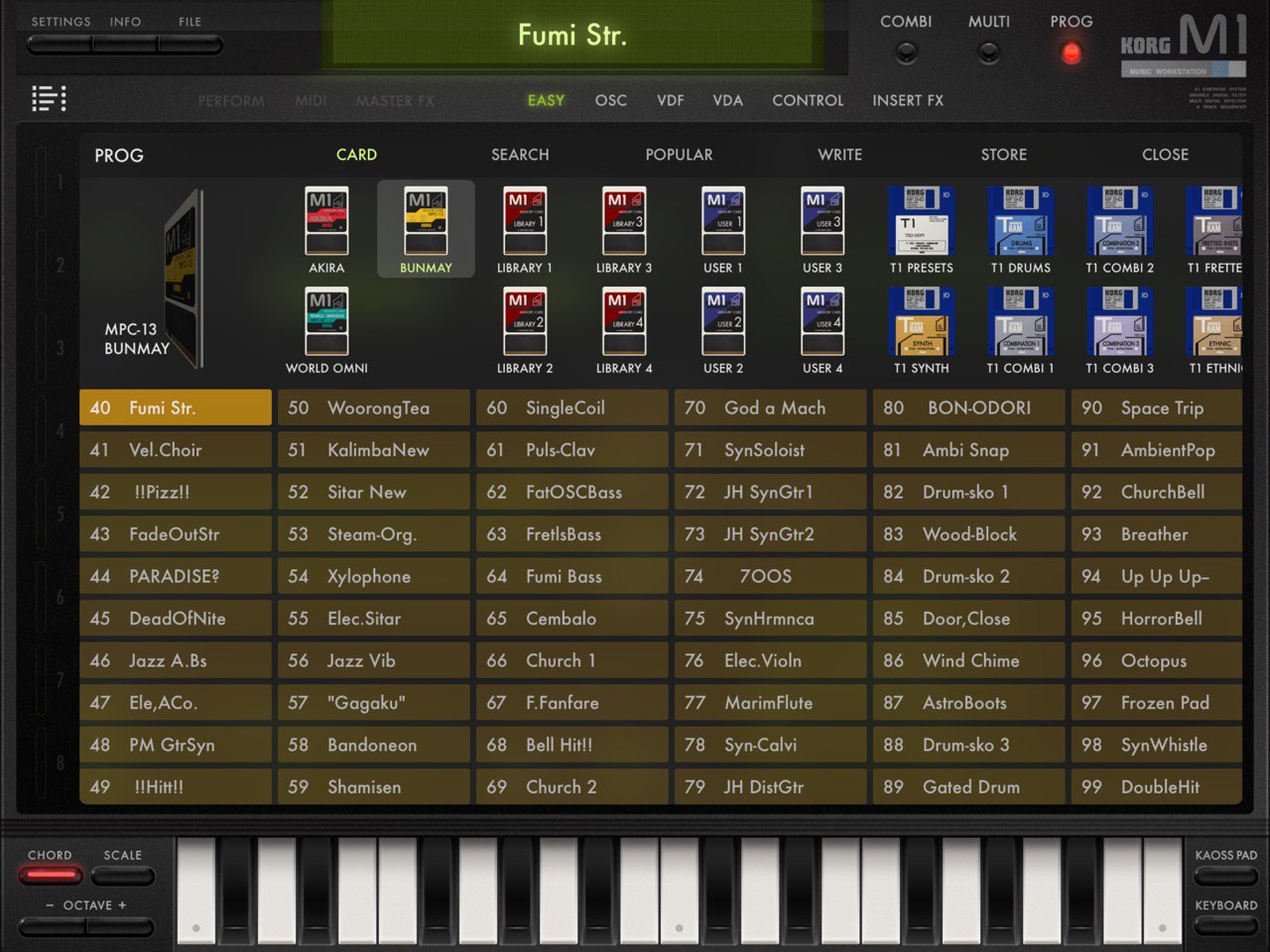1270x952 pixels.
Task: Switch to the VDA page
Action: (x=727, y=100)
